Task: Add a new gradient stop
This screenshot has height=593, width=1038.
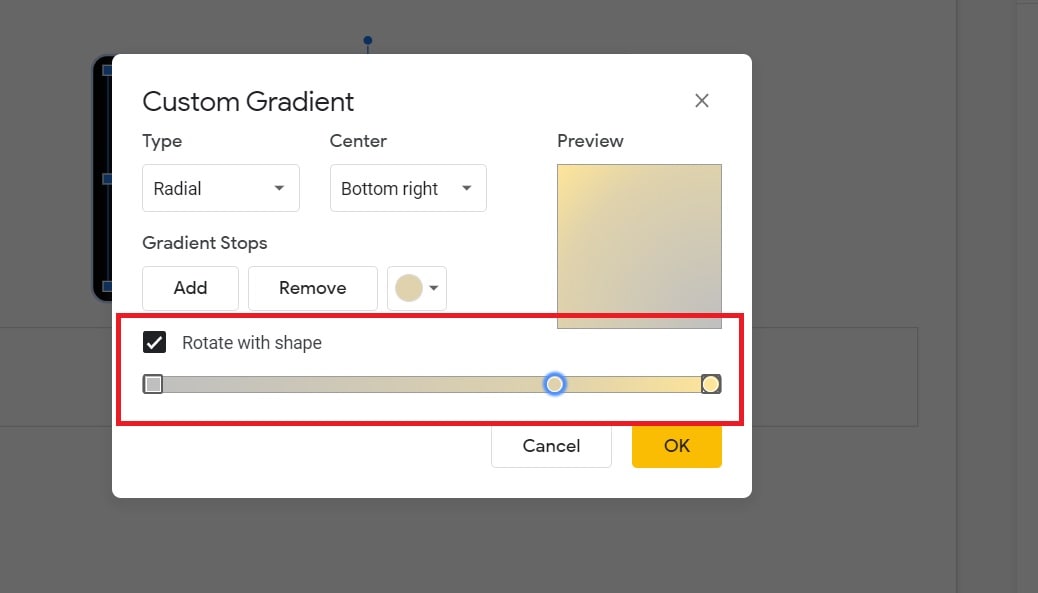Action: tap(191, 288)
